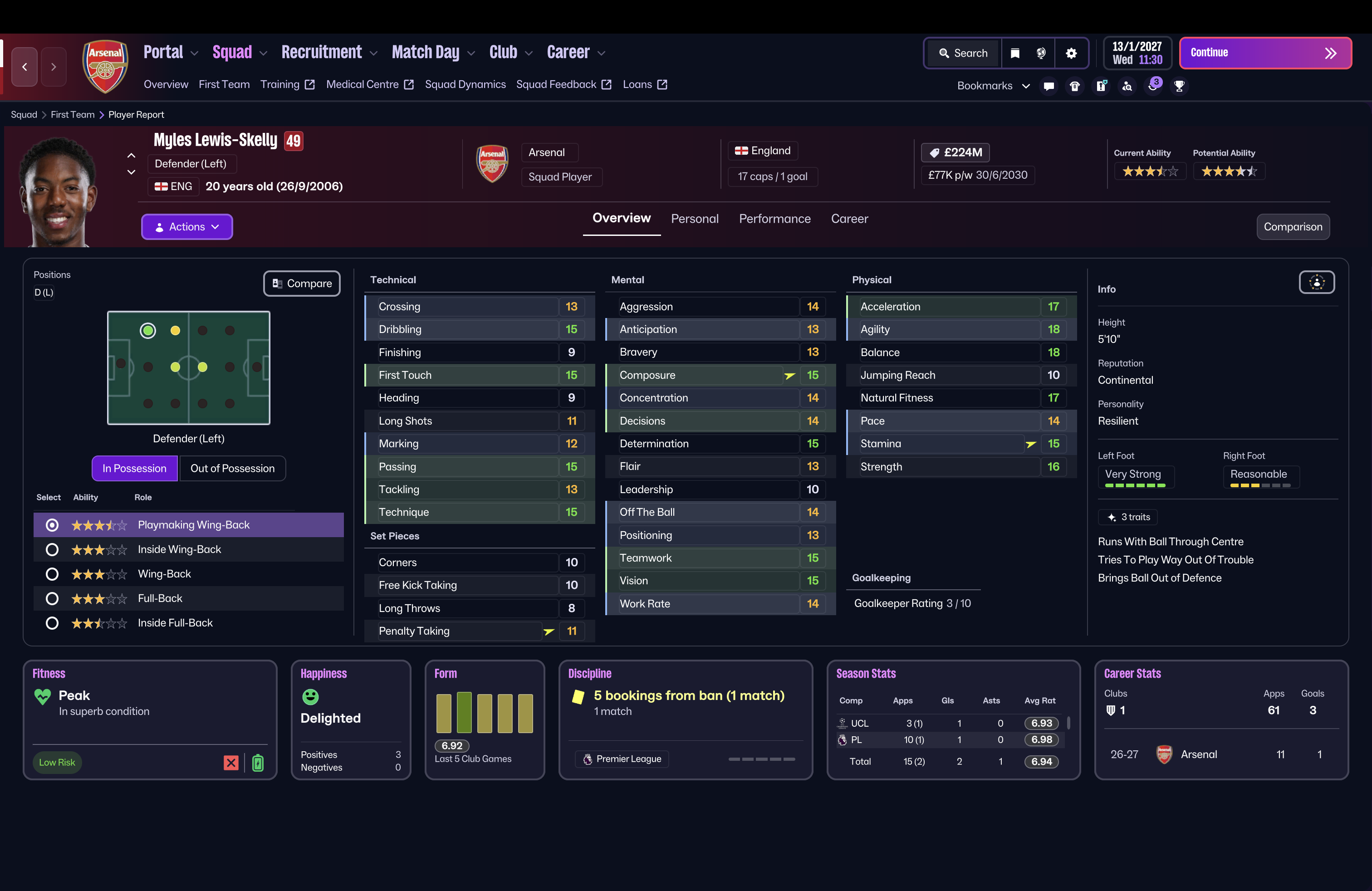Open the transfers icon with badge 3
The image size is (1372, 891).
pos(1153,85)
